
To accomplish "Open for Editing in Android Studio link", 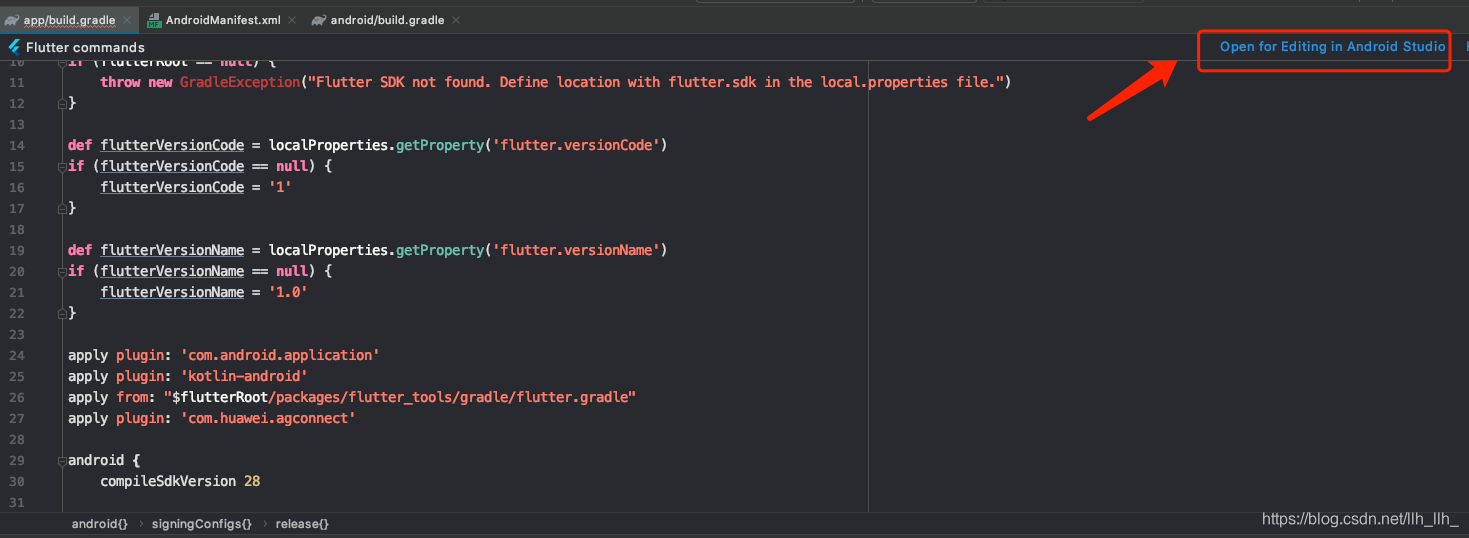I will click(1332, 47).
